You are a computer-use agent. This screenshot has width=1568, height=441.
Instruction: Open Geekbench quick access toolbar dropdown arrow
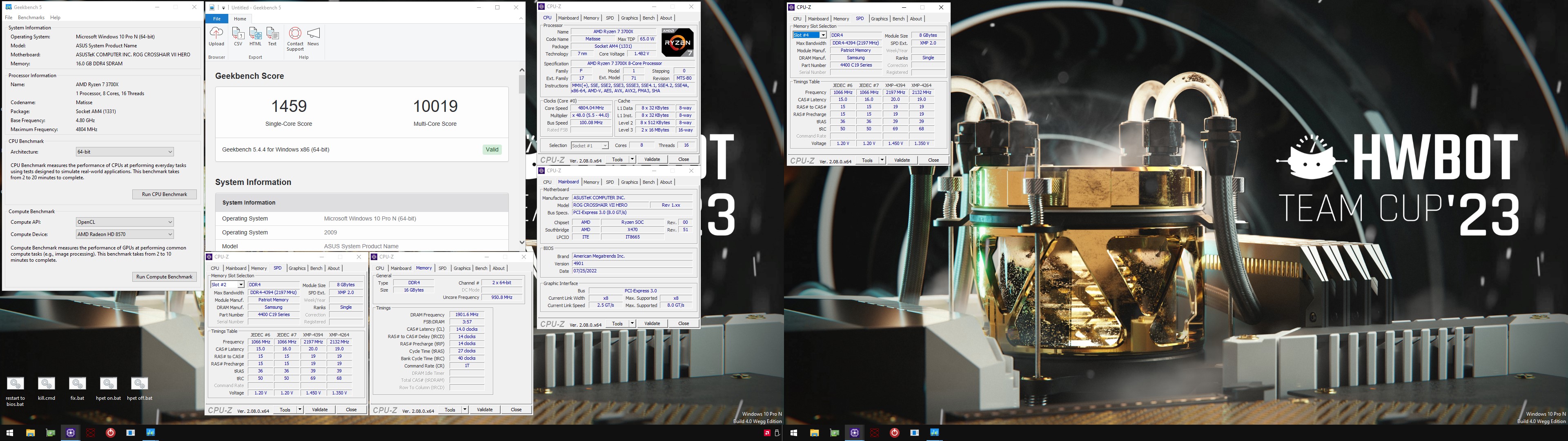pyautogui.click(x=223, y=8)
